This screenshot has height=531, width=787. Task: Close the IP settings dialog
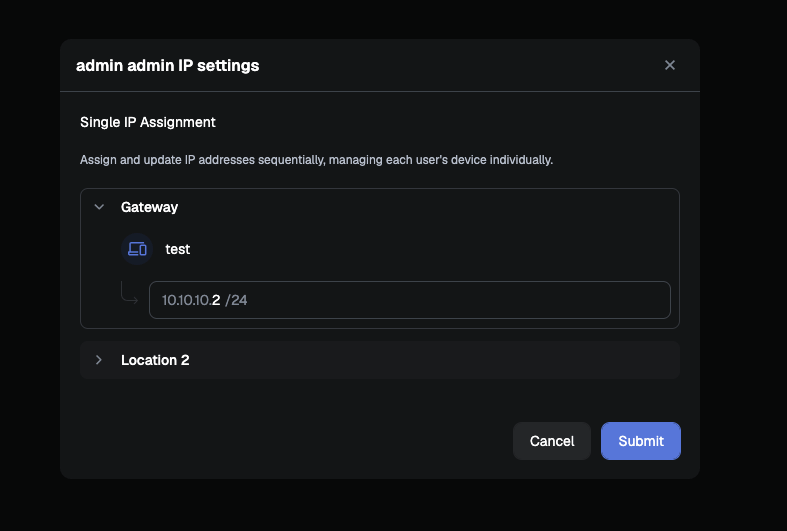(x=670, y=65)
